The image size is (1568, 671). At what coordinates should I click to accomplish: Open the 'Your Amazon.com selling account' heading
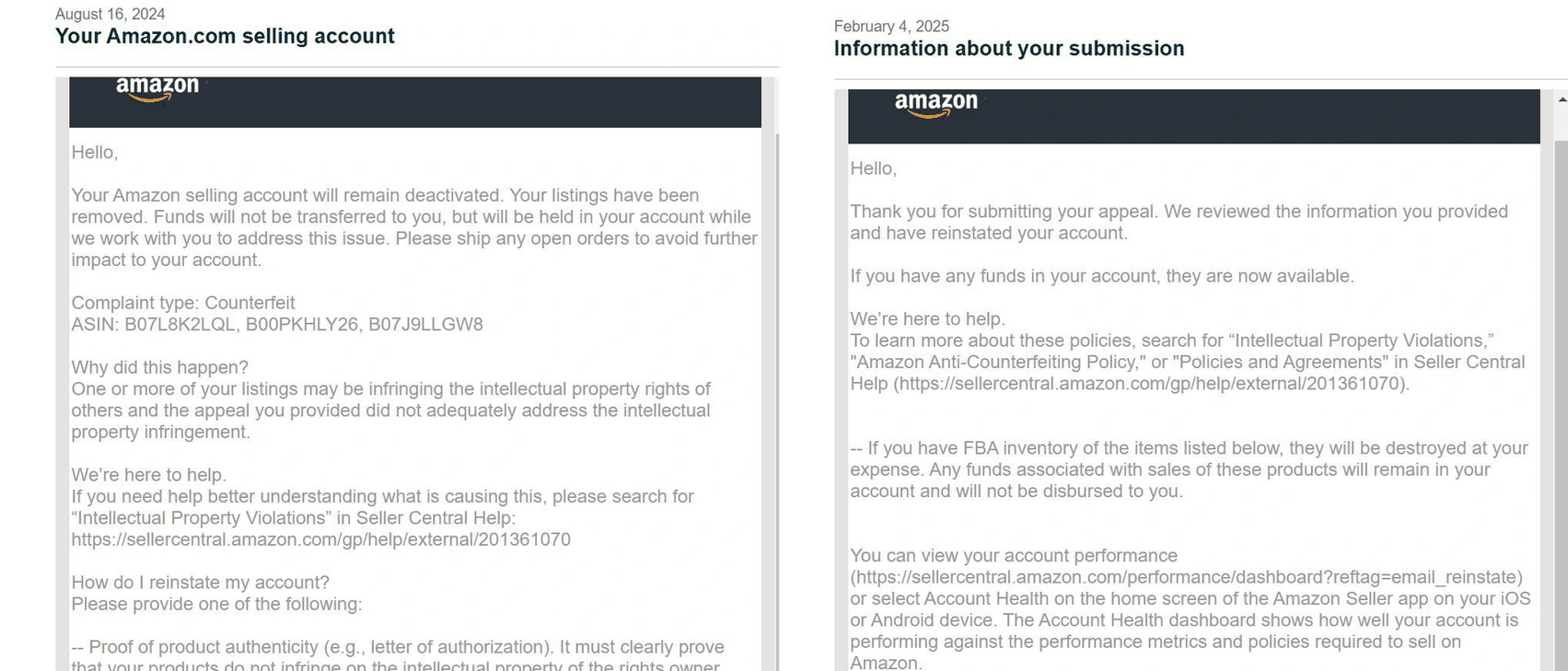pyautogui.click(x=225, y=37)
